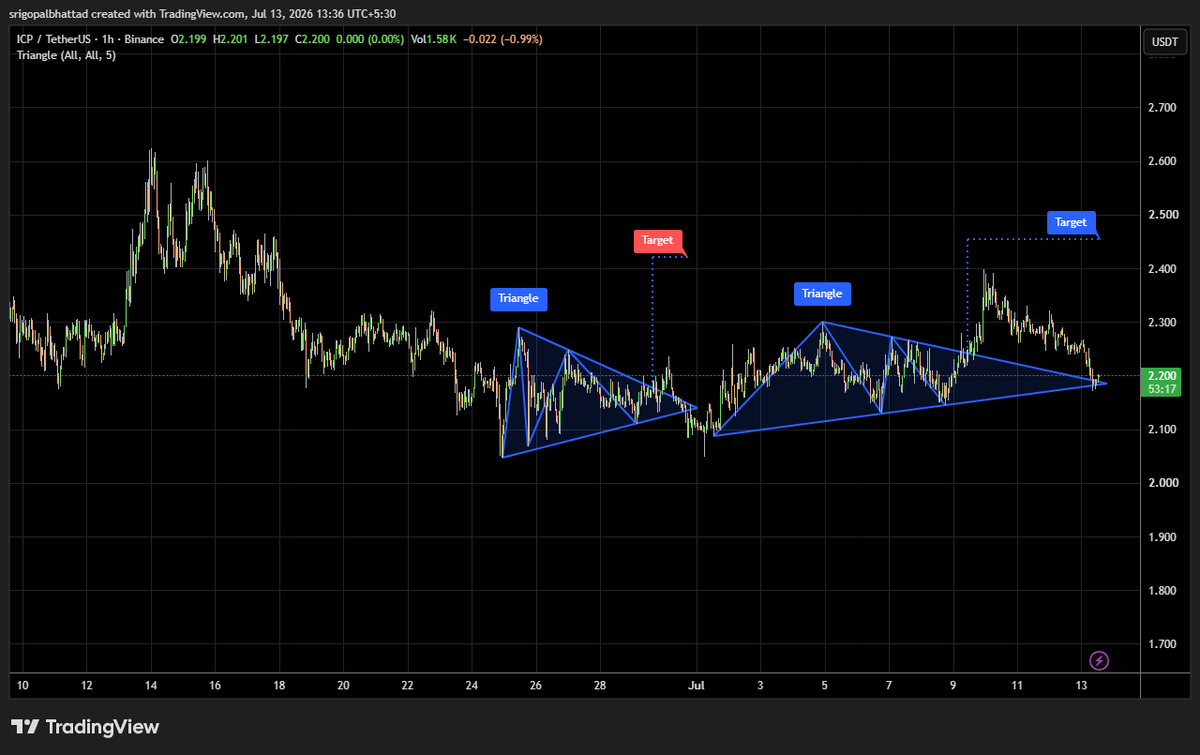Click the blue Target label
Screen dimensions: 1200x755
(x=1070, y=222)
